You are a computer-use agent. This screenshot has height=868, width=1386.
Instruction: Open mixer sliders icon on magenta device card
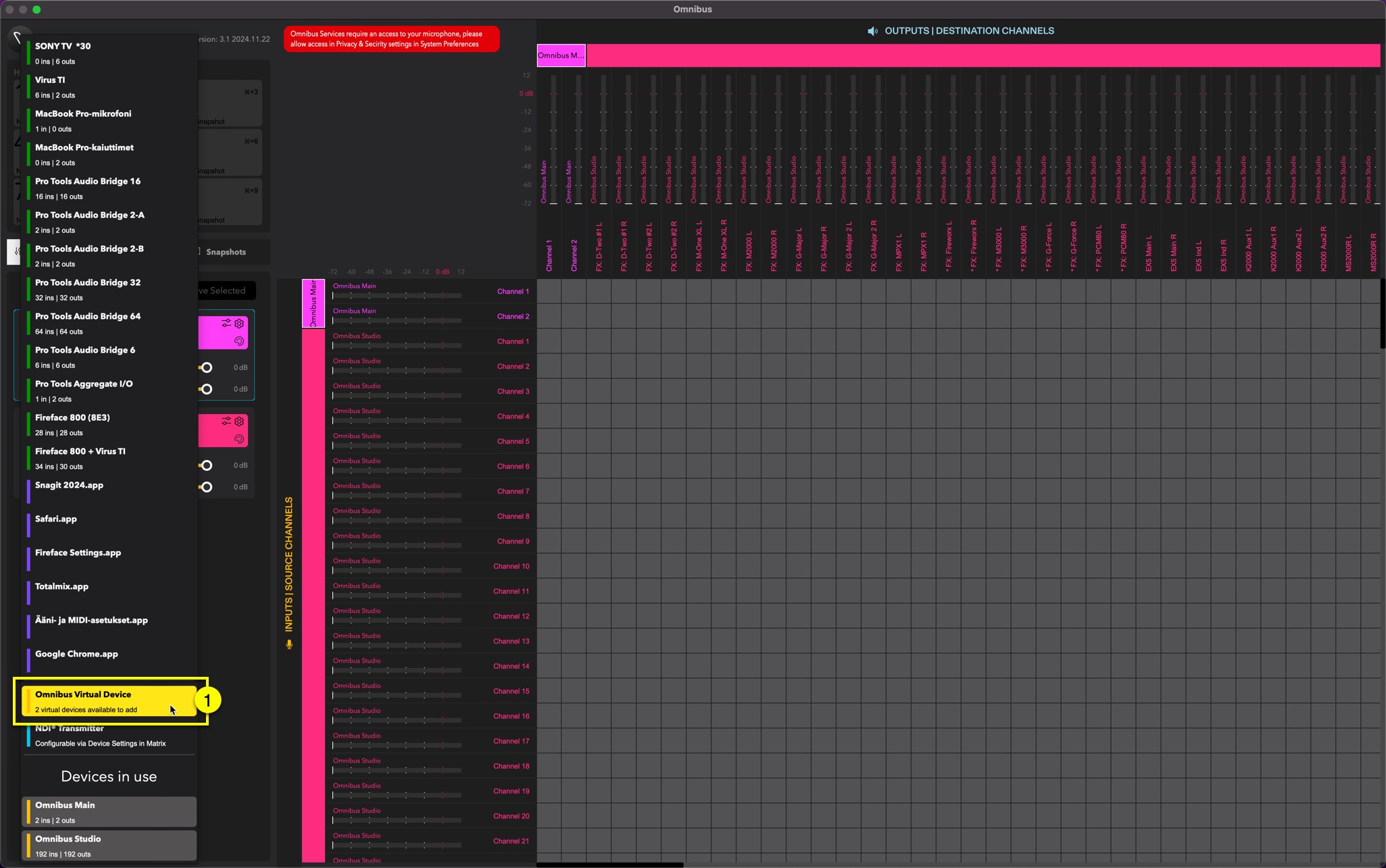[x=226, y=324]
